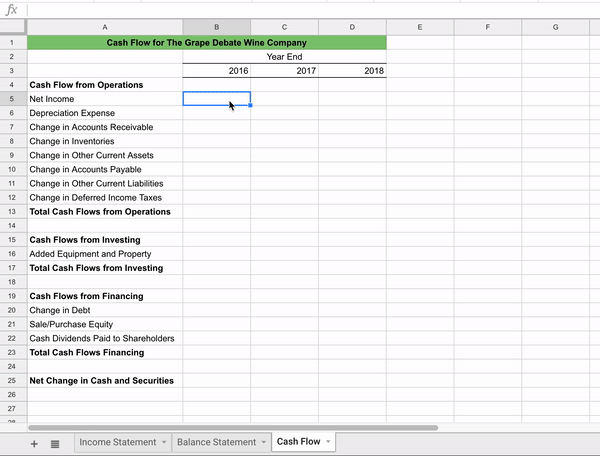
Task: Select row 25 header
Action: tap(13, 381)
